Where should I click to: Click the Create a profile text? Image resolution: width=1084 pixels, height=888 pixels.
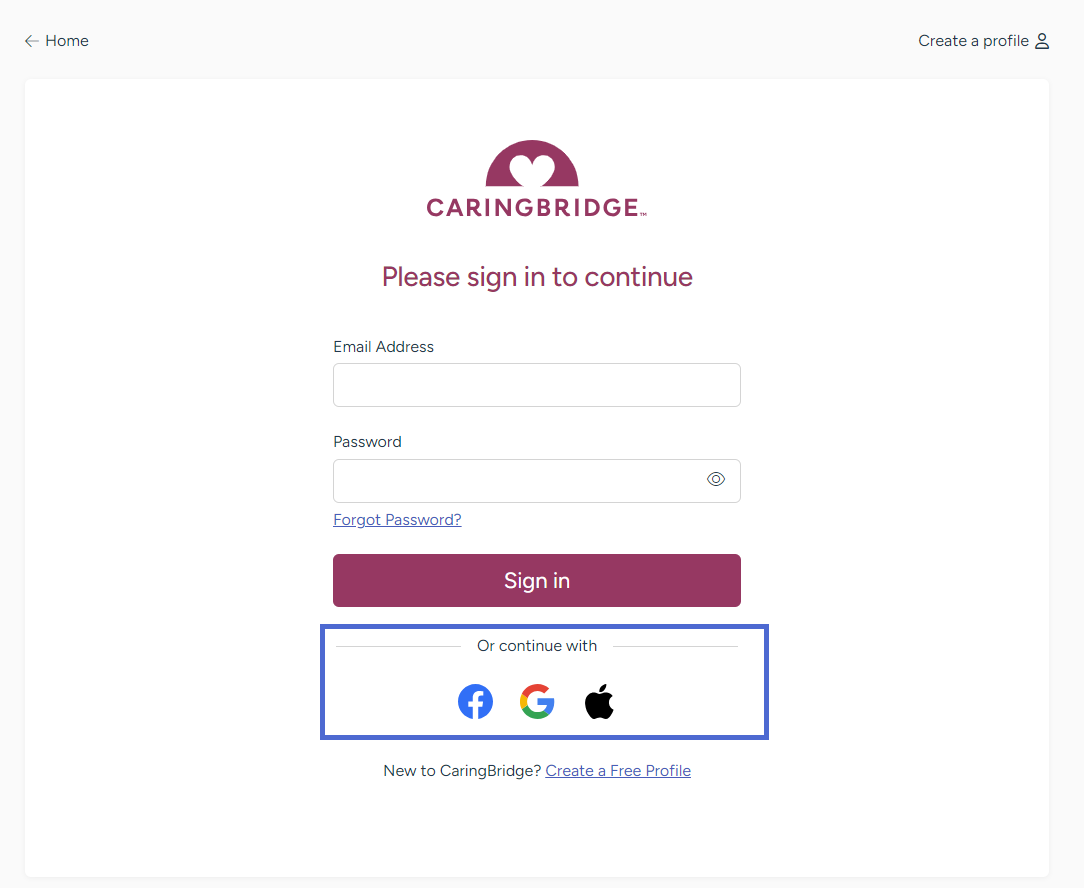[973, 41]
